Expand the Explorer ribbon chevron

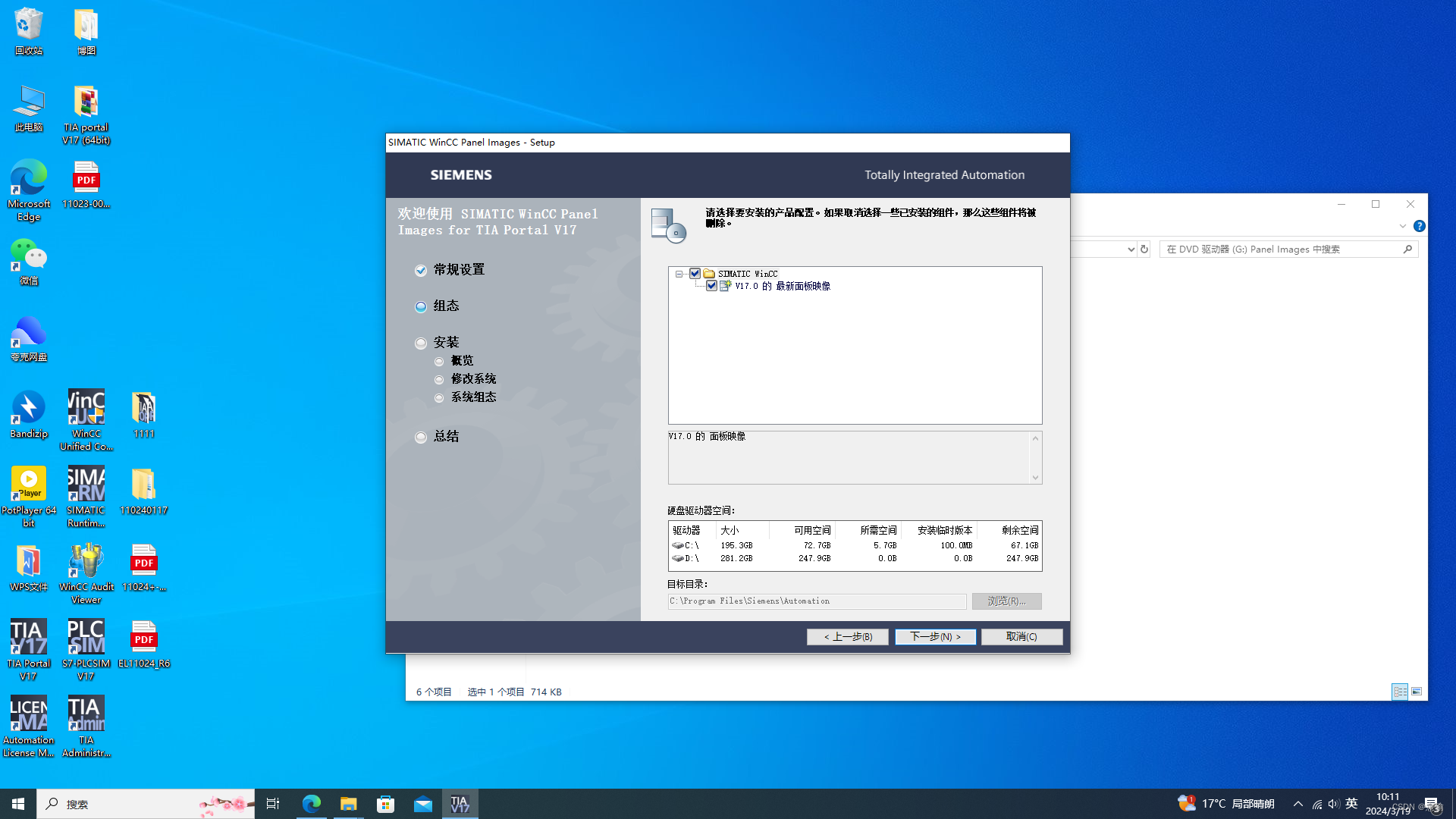1402,226
